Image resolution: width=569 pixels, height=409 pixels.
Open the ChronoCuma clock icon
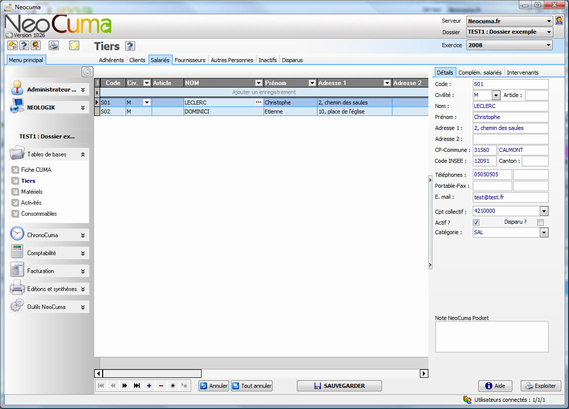pos(17,234)
